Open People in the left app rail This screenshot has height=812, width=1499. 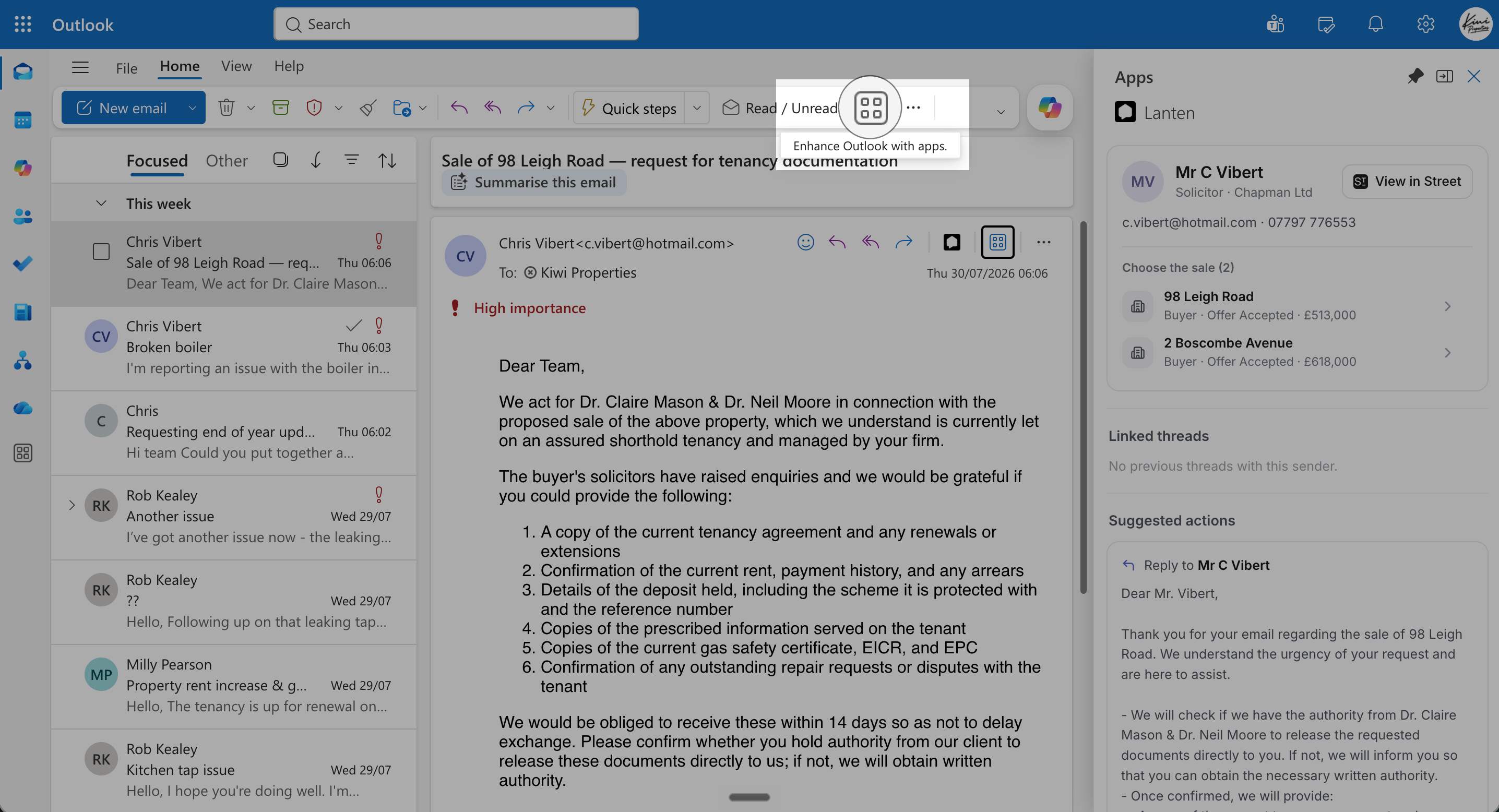tap(22, 217)
